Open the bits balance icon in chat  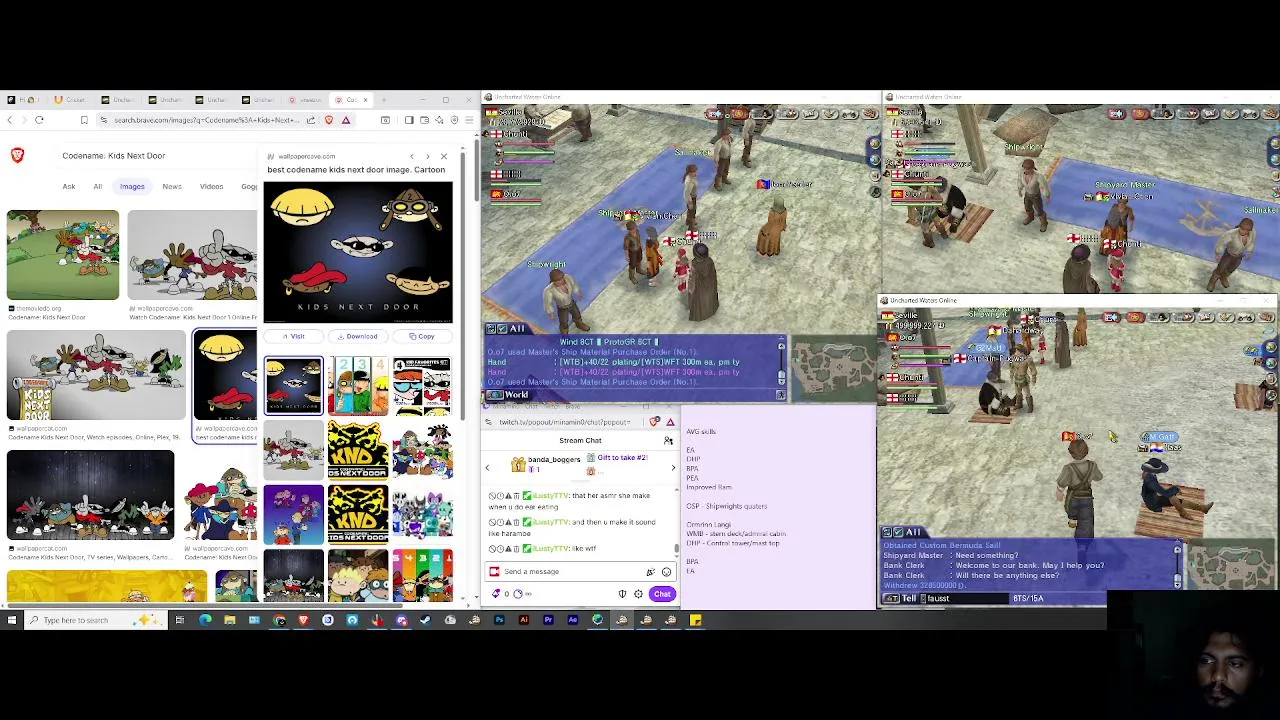pos(496,594)
